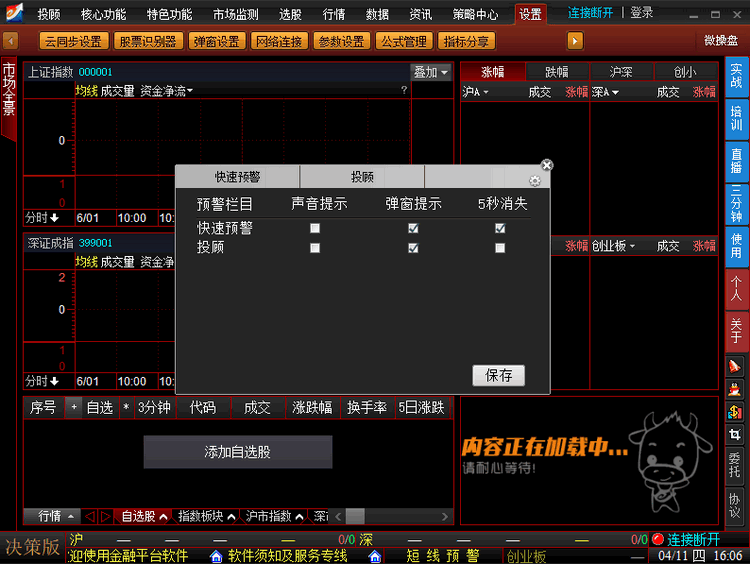
Task: Click the home icon before 软件须知及服务专线
Action: coord(216,556)
